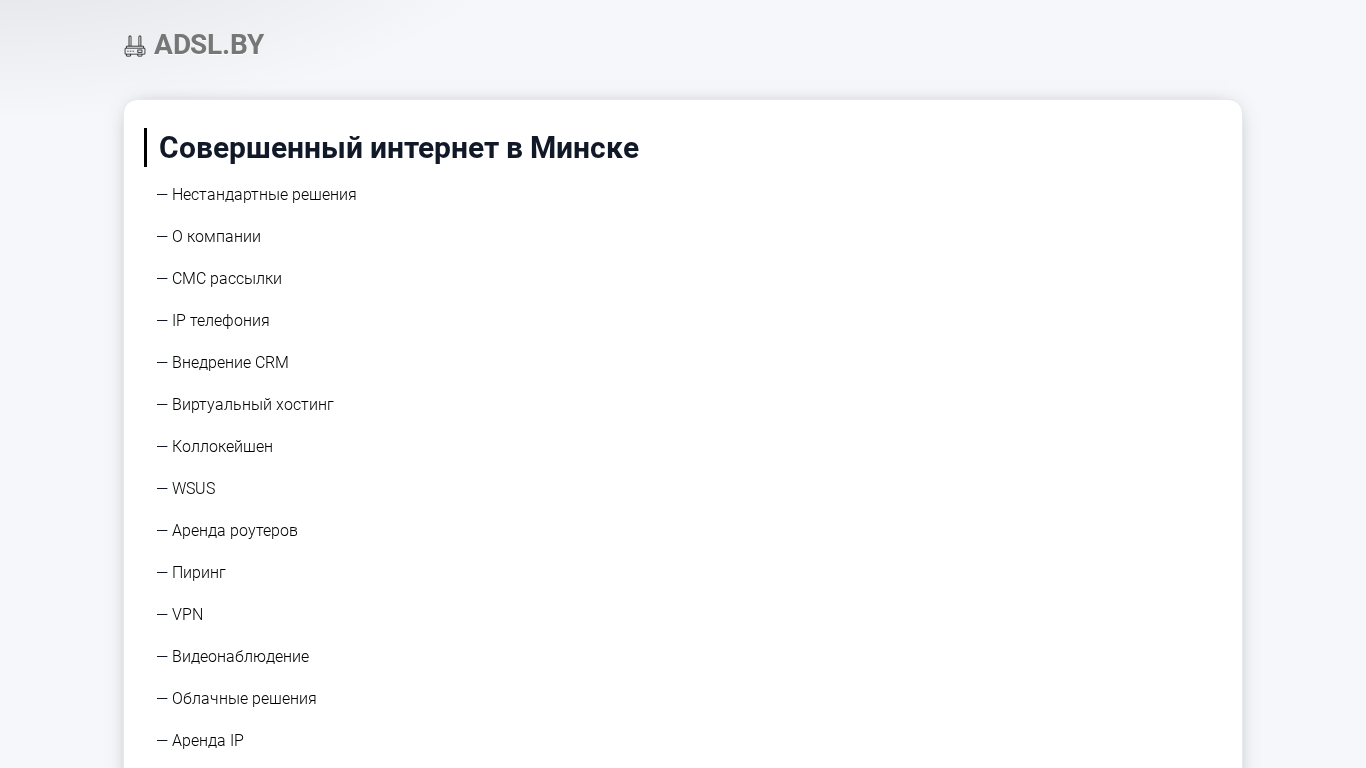Open the 'СМС рассылки' link
Image resolution: width=1366 pixels, height=768 pixels.
227,279
